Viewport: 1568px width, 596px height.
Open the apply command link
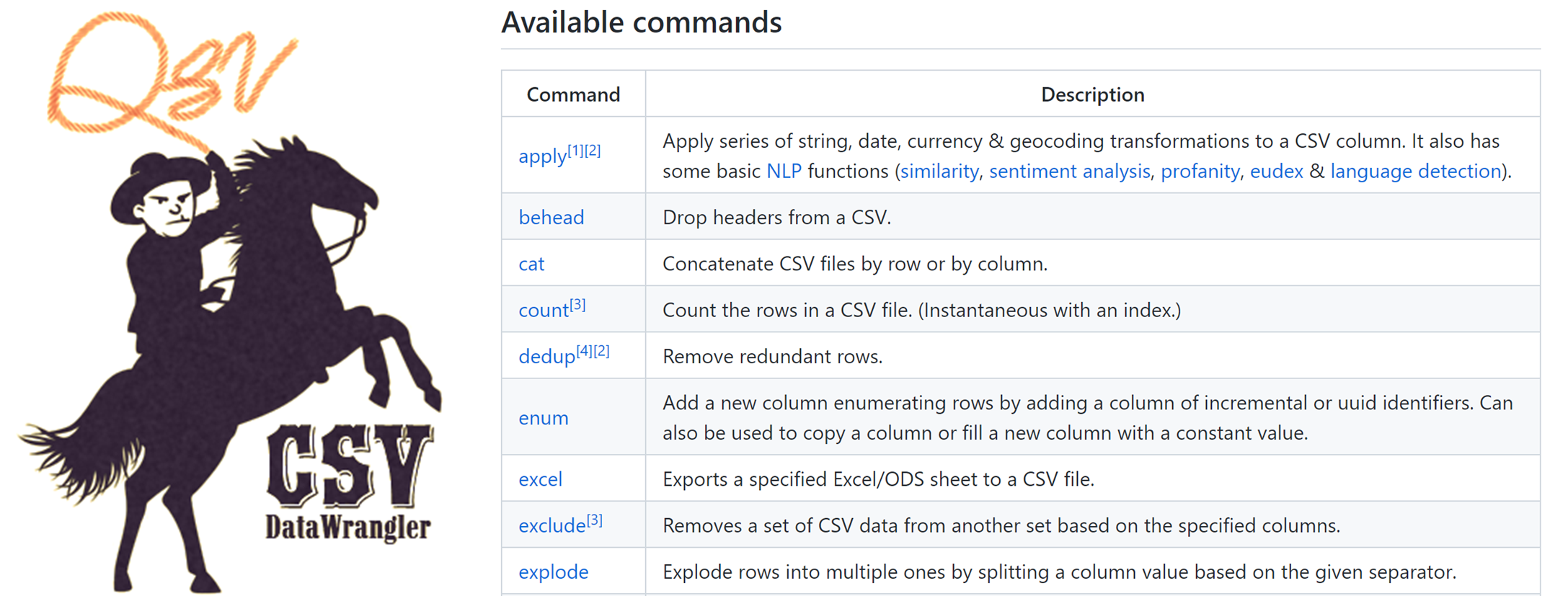pyautogui.click(x=542, y=156)
